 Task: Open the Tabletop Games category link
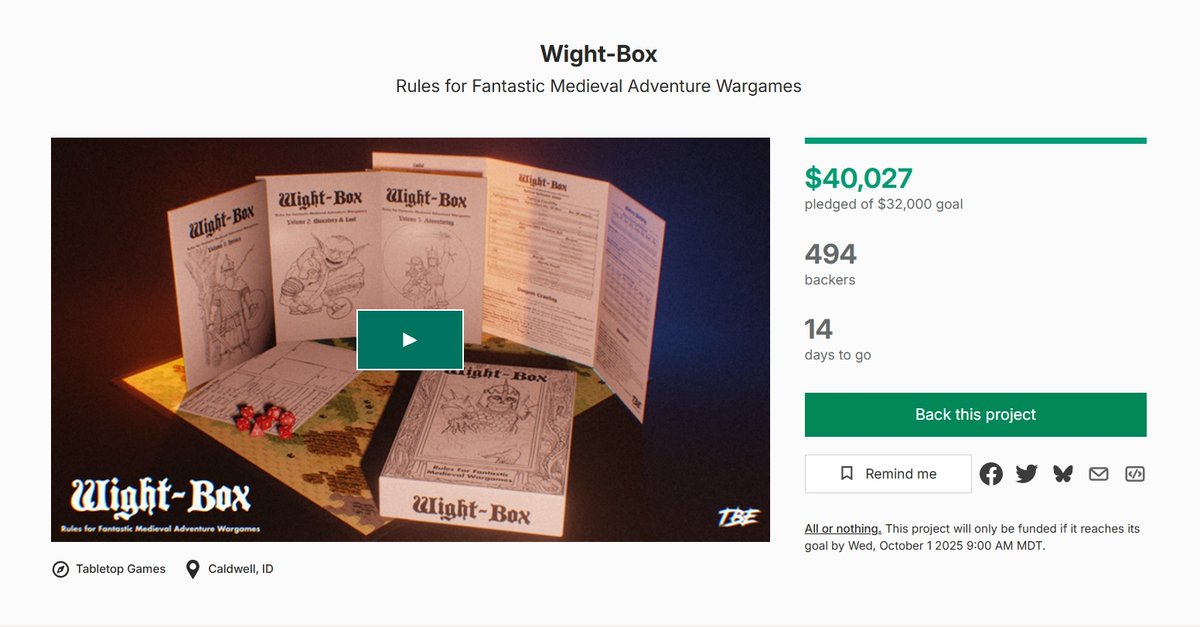click(x=121, y=569)
